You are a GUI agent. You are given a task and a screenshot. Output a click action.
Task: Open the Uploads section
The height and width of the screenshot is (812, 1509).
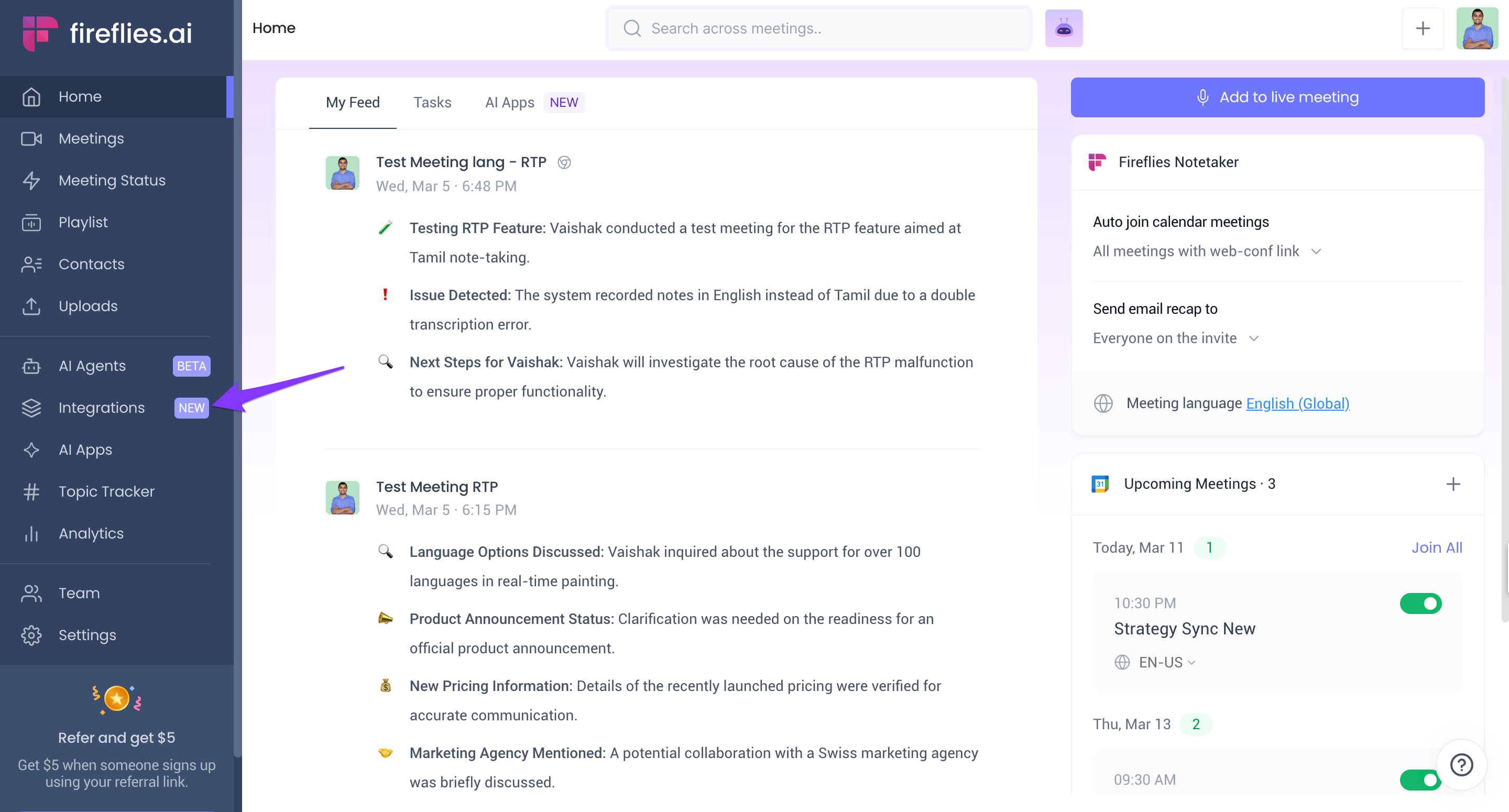(x=88, y=306)
